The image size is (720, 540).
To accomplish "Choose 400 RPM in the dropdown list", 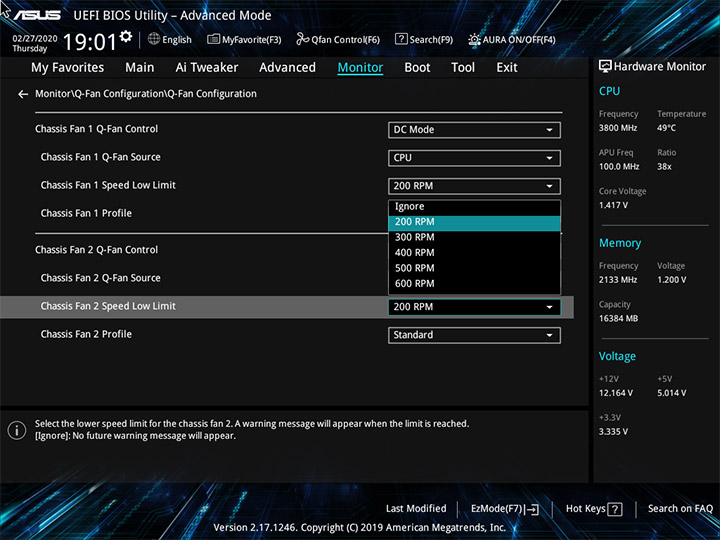I will pyautogui.click(x=474, y=253).
